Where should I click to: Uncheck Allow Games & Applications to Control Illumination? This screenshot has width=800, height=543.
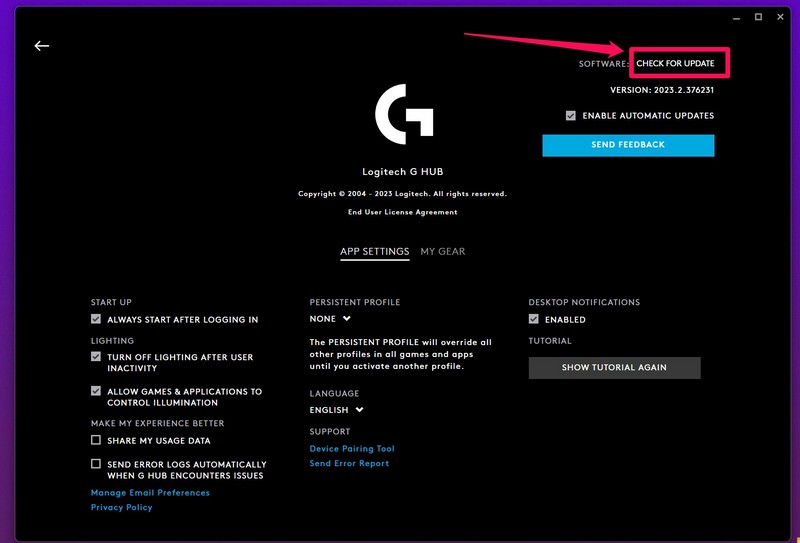click(x=96, y=392)
